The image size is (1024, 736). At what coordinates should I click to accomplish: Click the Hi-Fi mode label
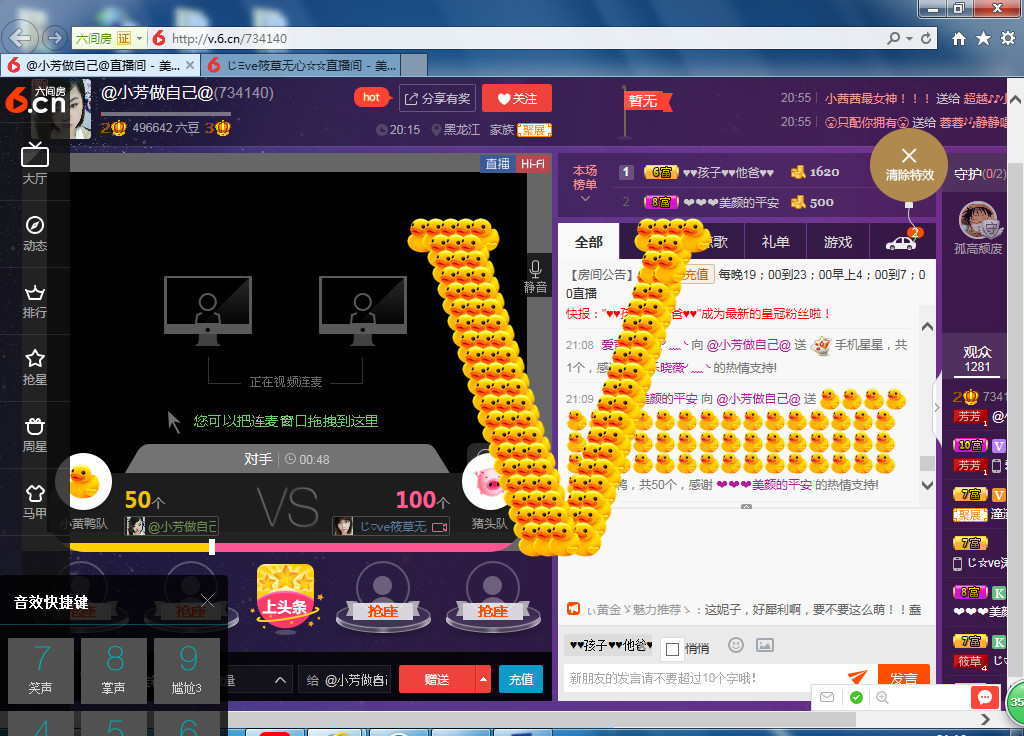pos(533,163)
